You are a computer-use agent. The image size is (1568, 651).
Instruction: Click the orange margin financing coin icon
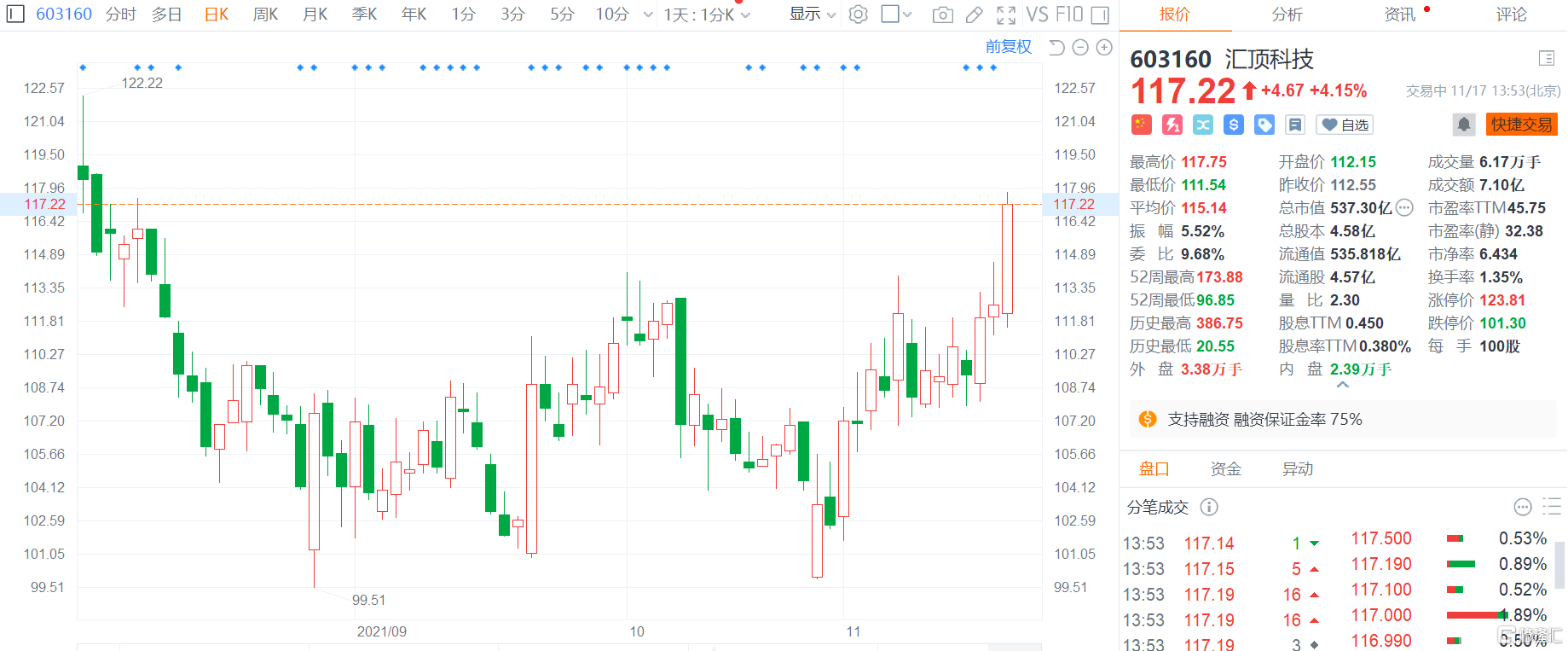[x=1148, y=419]
